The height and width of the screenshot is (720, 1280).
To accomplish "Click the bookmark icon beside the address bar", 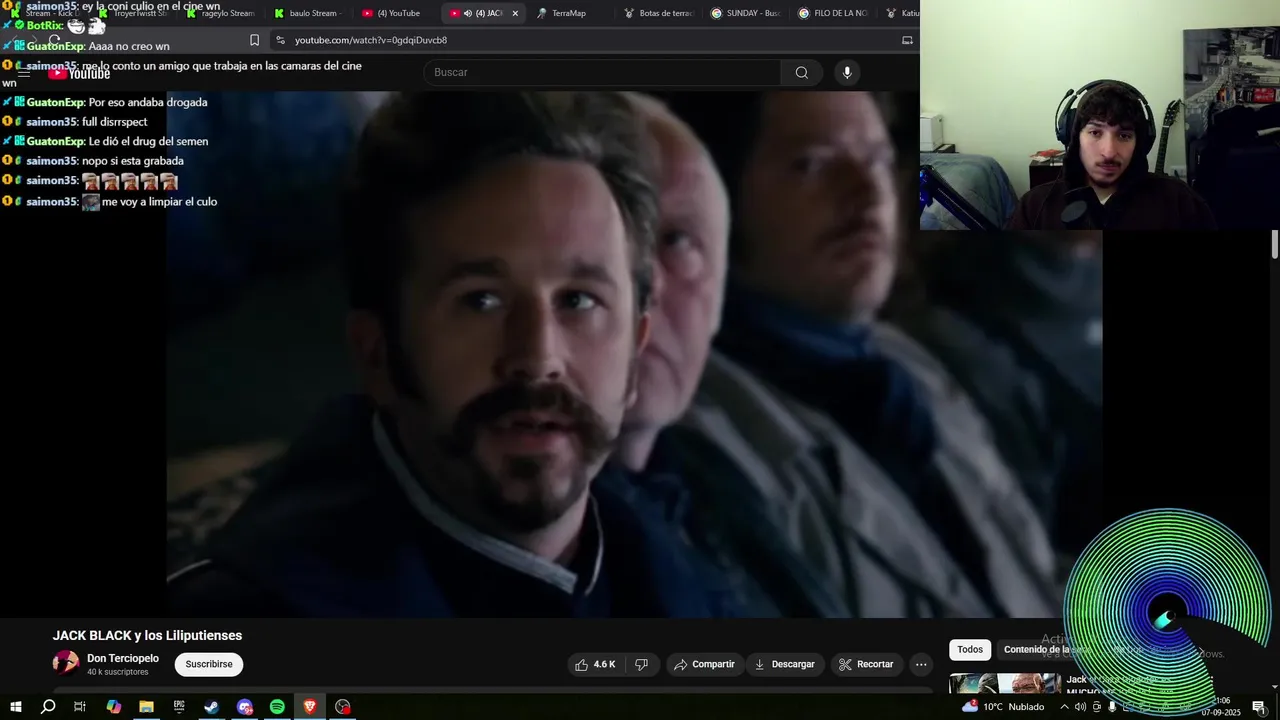I will [x=254, y=40].
